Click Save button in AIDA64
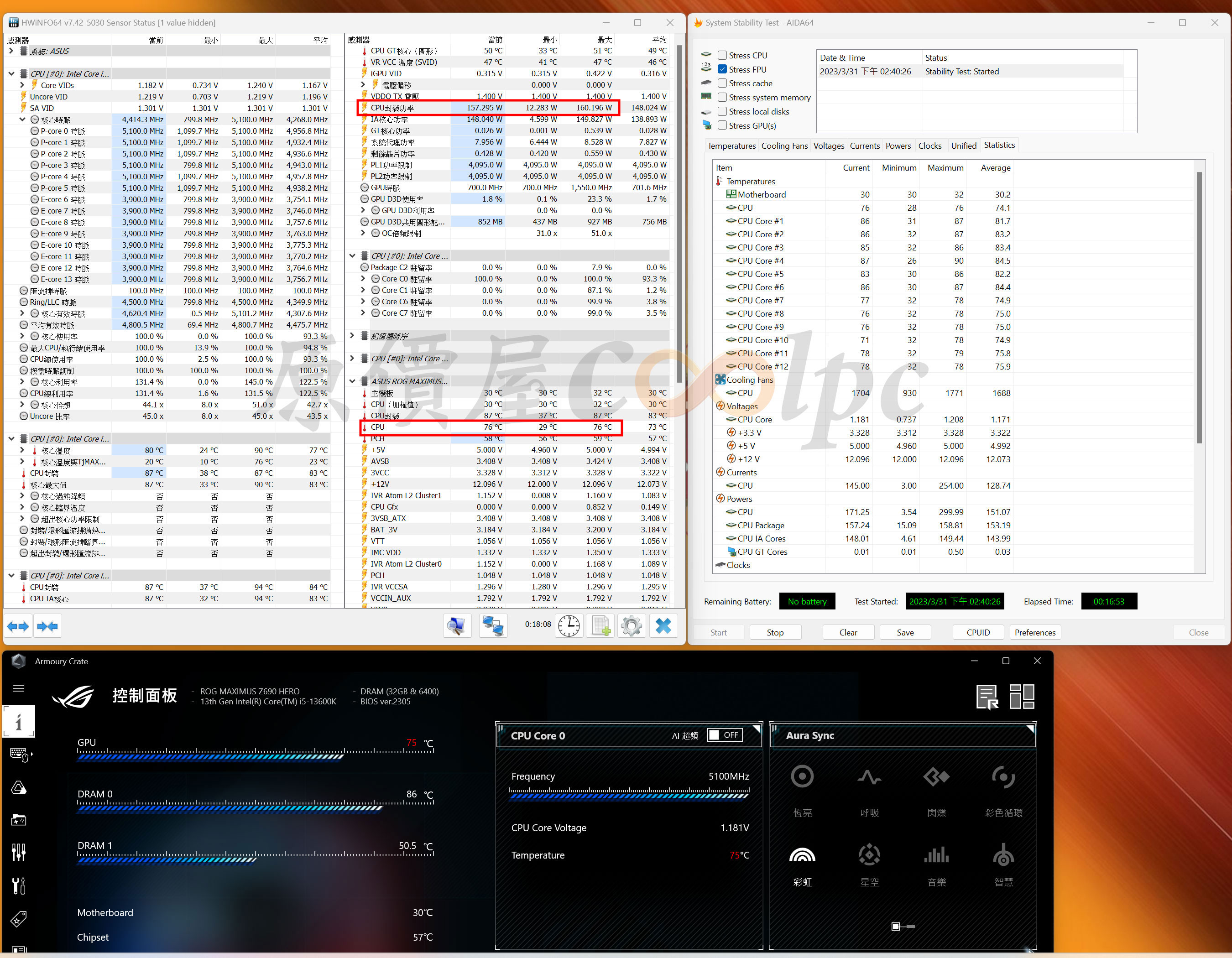 coord(905,632)
